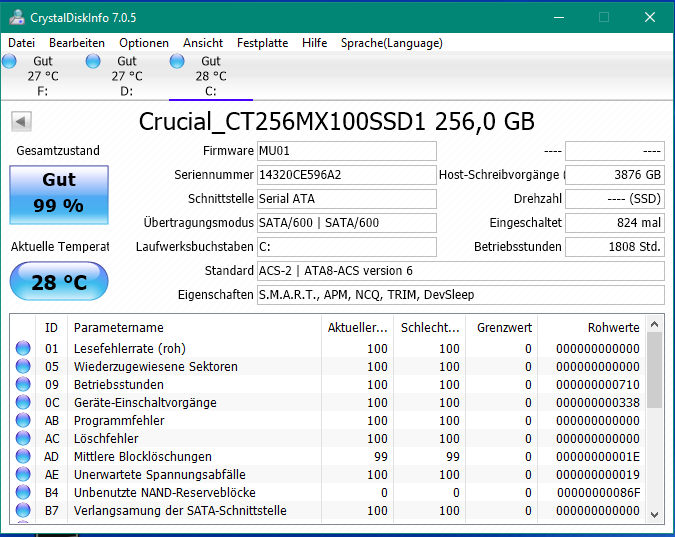Open the Festplatte menu

tap(262, 43)
